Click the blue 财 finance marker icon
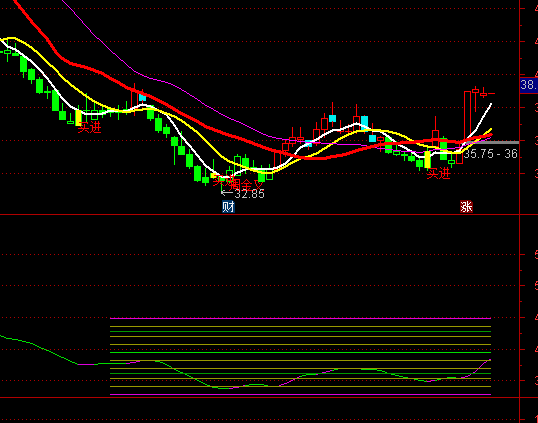The width and height of the screenshot is (538, 423). (x=228, y=207)
